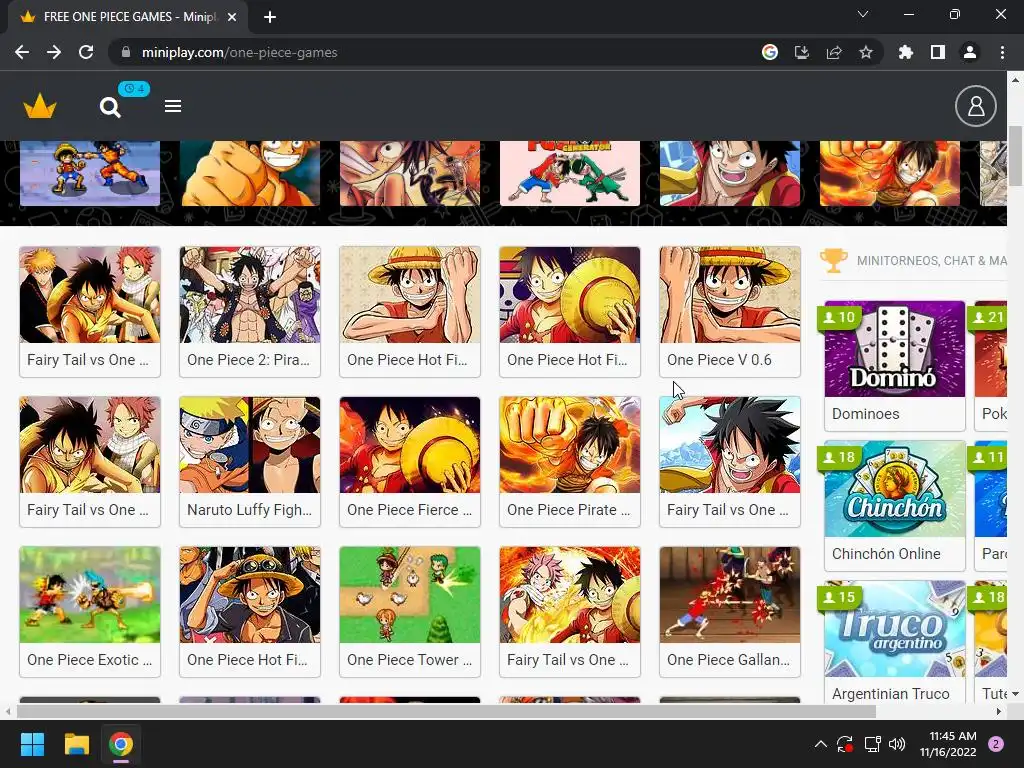Open the Chinchón Online game

coord(895,506)
